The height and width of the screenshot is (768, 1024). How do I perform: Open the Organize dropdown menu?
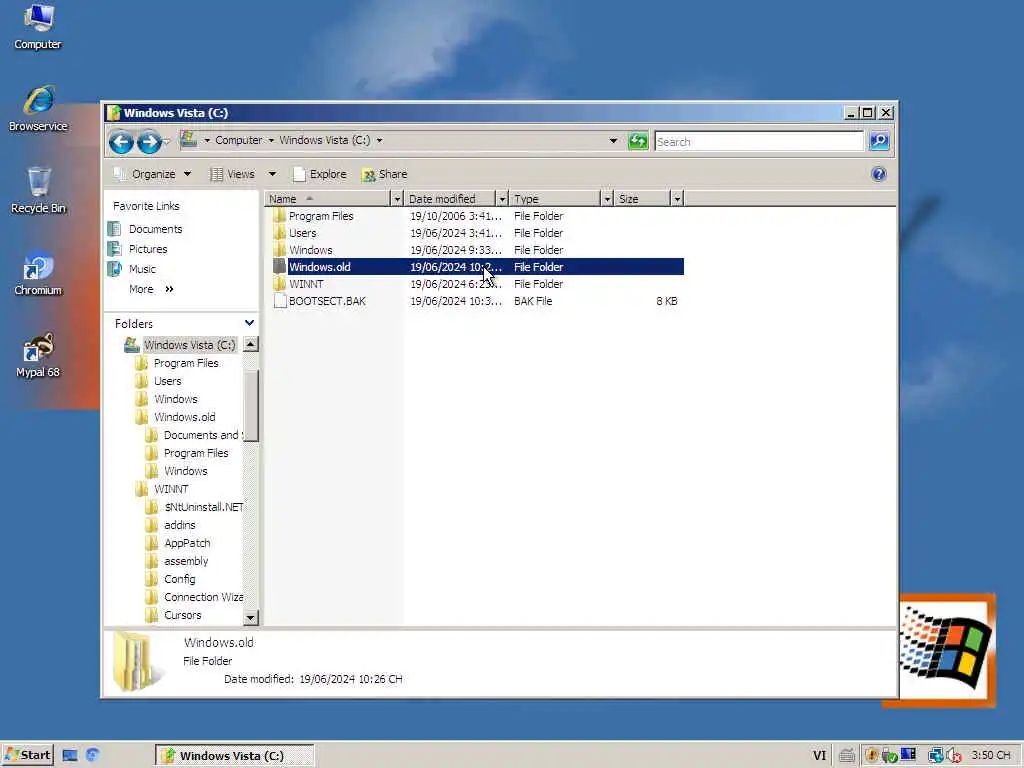pos(153,174)
